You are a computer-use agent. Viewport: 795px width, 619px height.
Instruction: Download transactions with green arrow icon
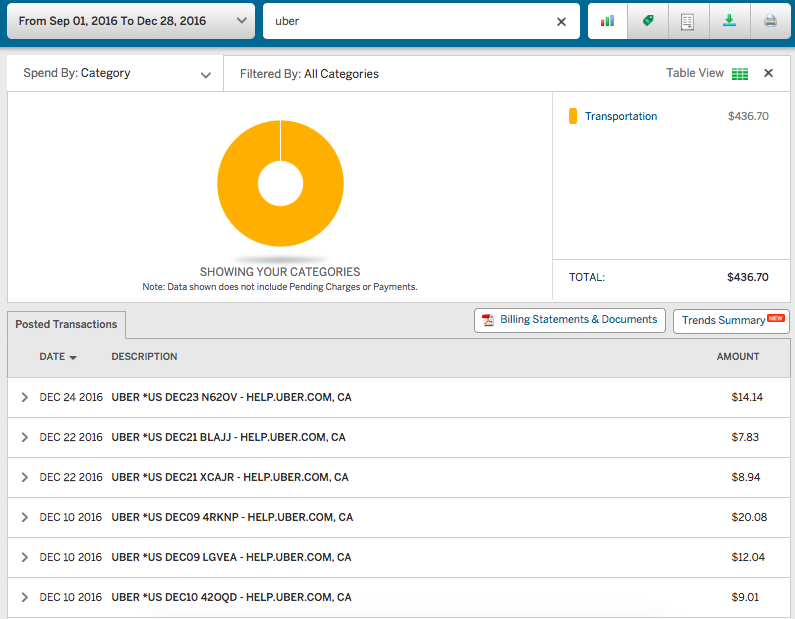[x=729, y=21]
